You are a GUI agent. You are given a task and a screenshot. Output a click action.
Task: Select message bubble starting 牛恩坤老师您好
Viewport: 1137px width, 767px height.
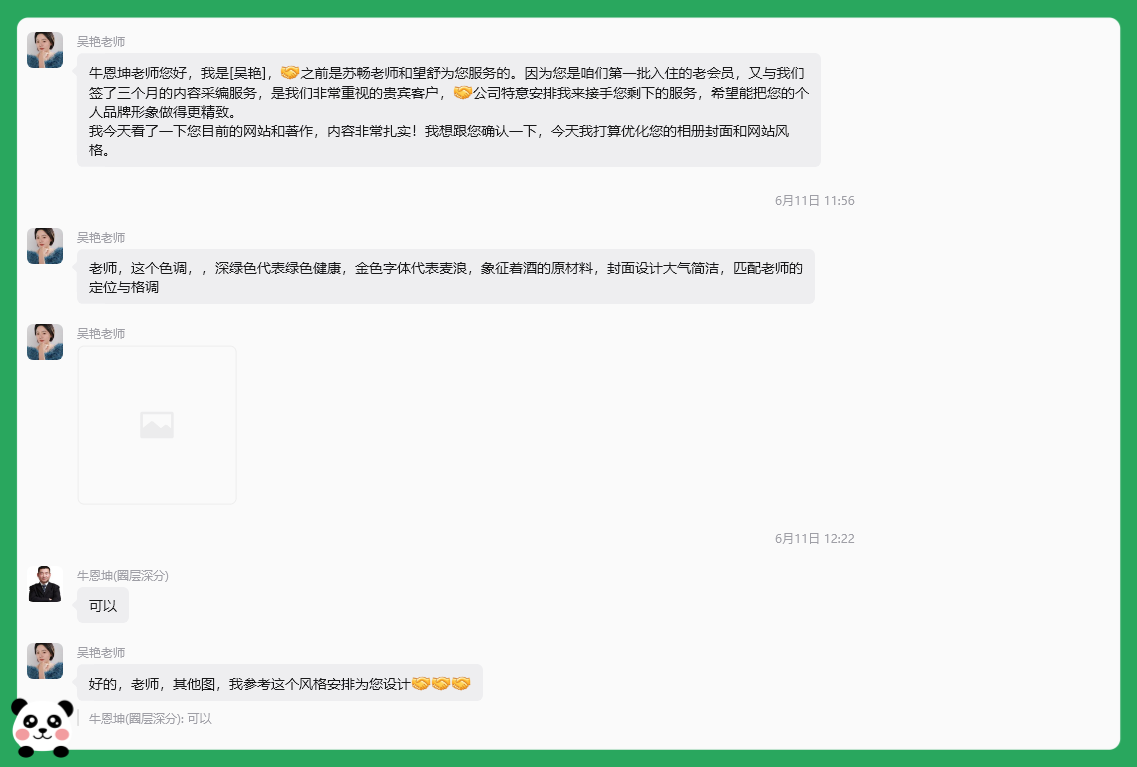coord(449,110)
